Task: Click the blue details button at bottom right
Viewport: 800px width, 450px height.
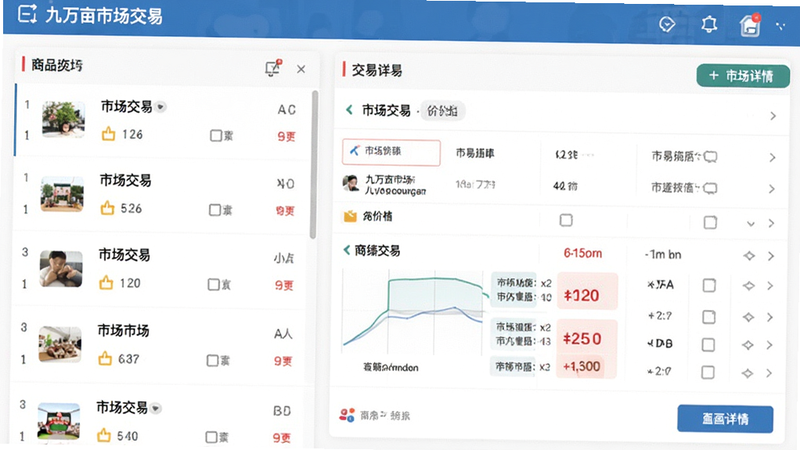Action: point(725,419)
